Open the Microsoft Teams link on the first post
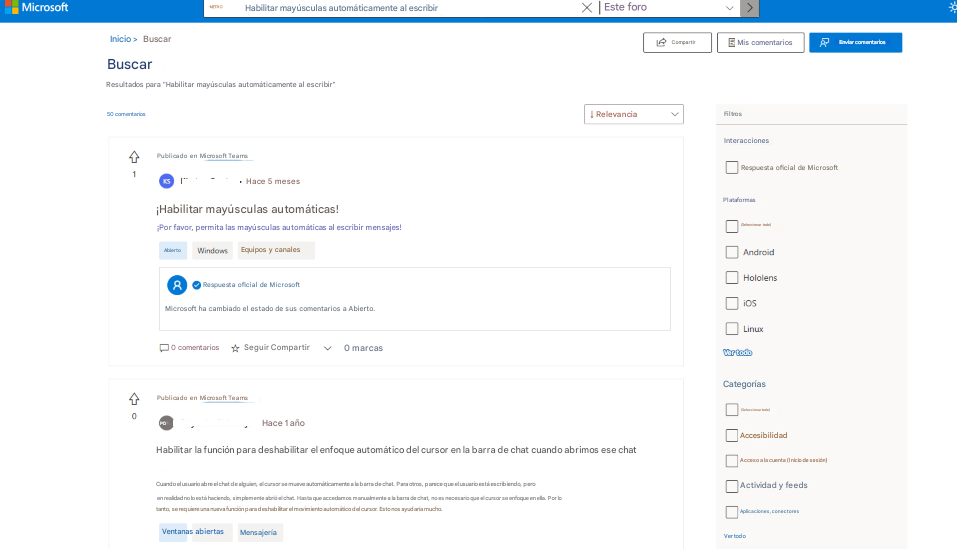 (223, 156)
